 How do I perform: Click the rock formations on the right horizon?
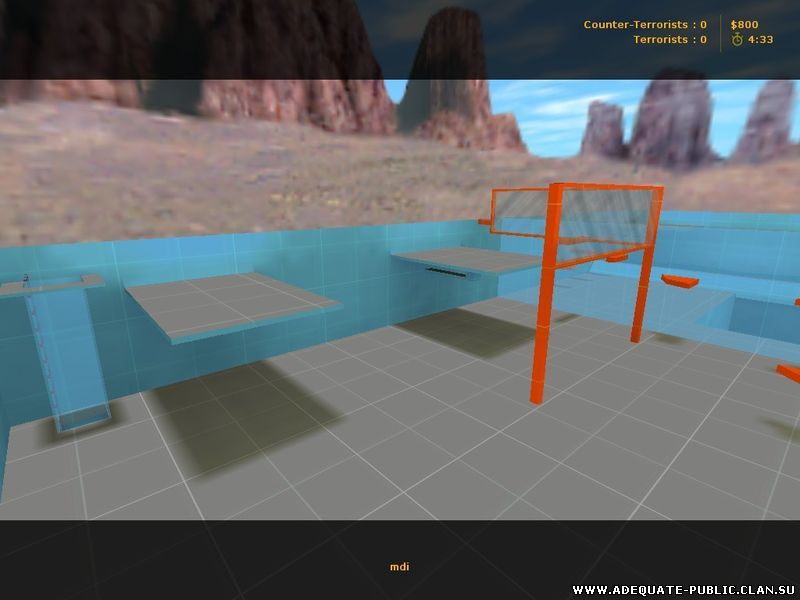[670, 120]
